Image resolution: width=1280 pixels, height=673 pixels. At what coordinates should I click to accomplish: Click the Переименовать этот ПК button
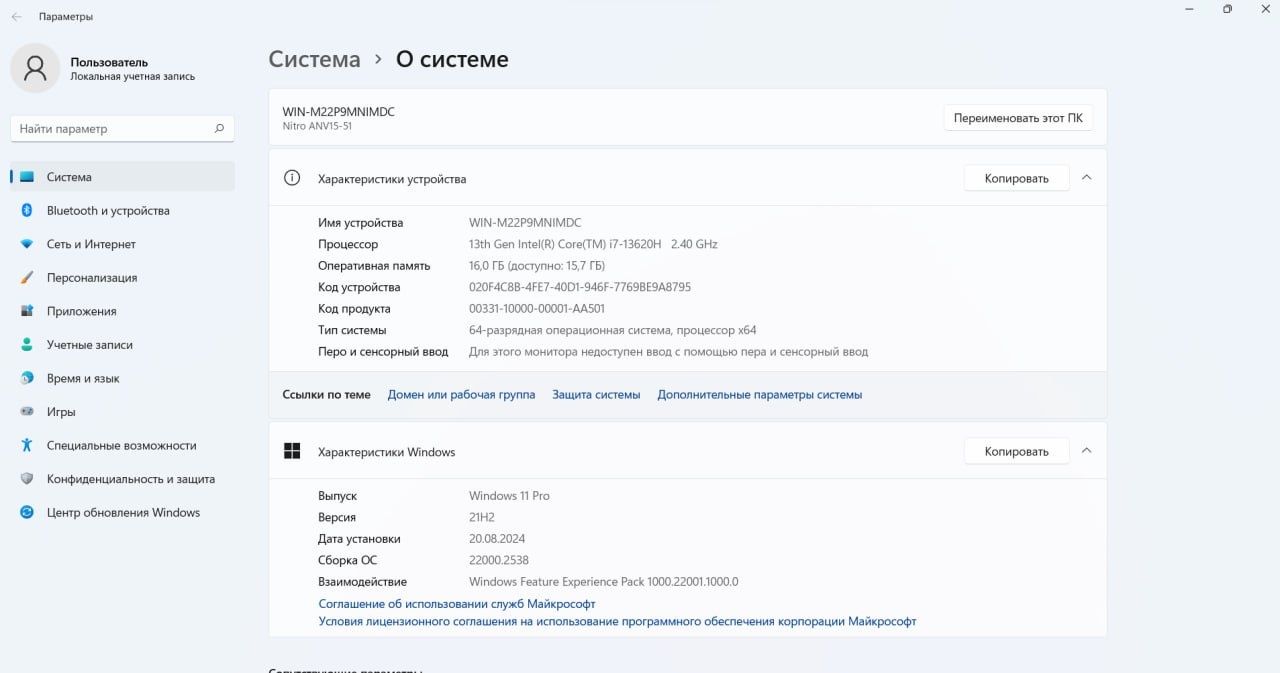click(x=1018, y=117)
